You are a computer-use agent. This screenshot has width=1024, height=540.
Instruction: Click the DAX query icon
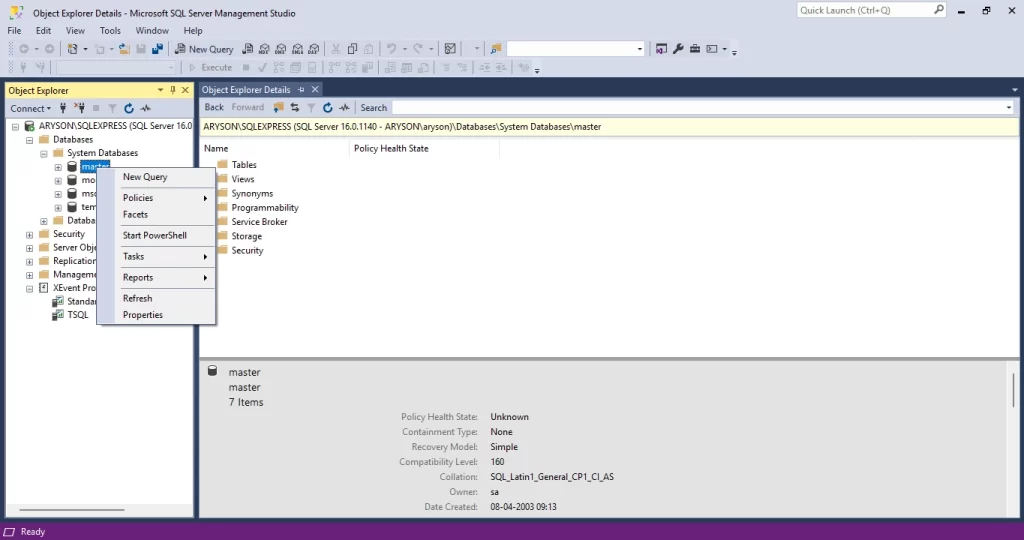314,49
